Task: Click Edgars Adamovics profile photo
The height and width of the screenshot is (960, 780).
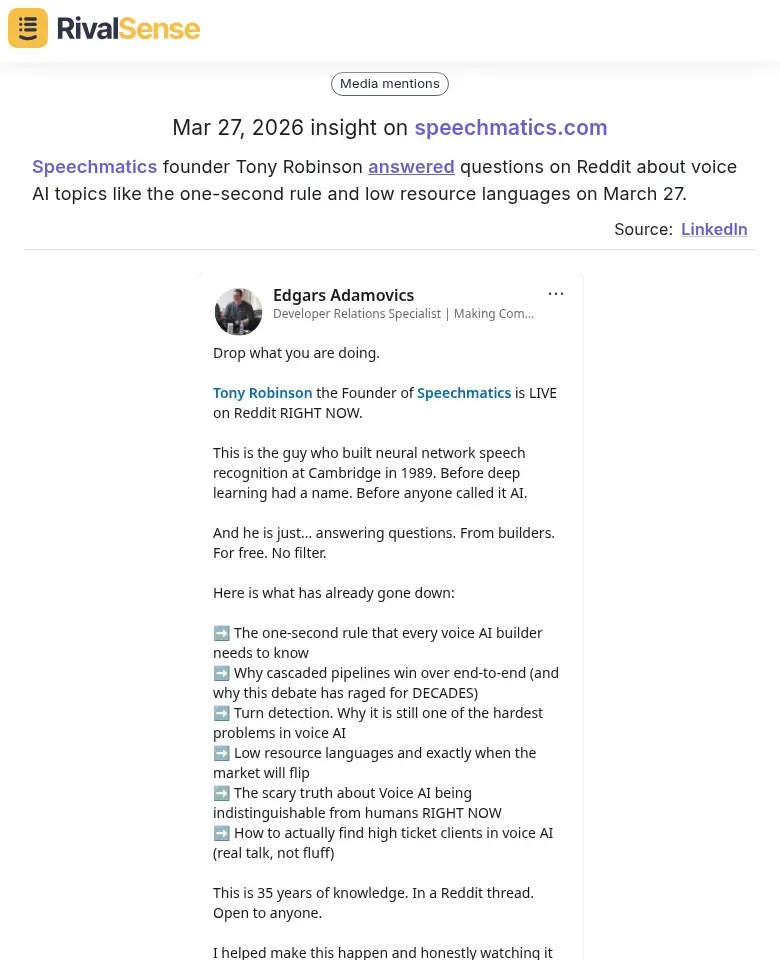Action: (238, 311)
